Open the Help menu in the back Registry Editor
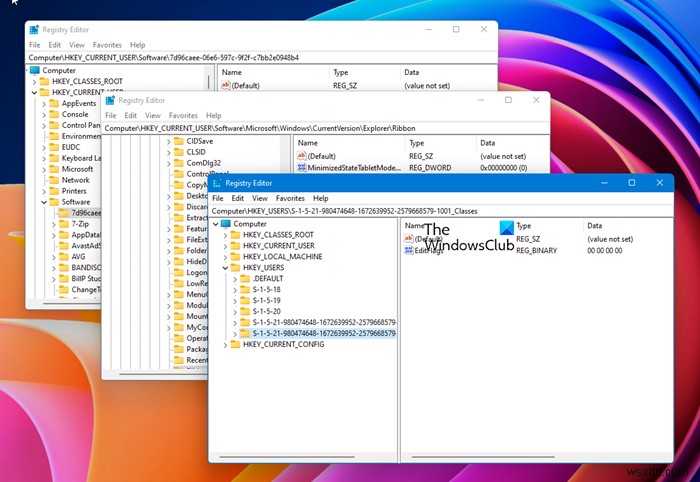The width and height of the screenshot is (700, 482). coord(138,45)
